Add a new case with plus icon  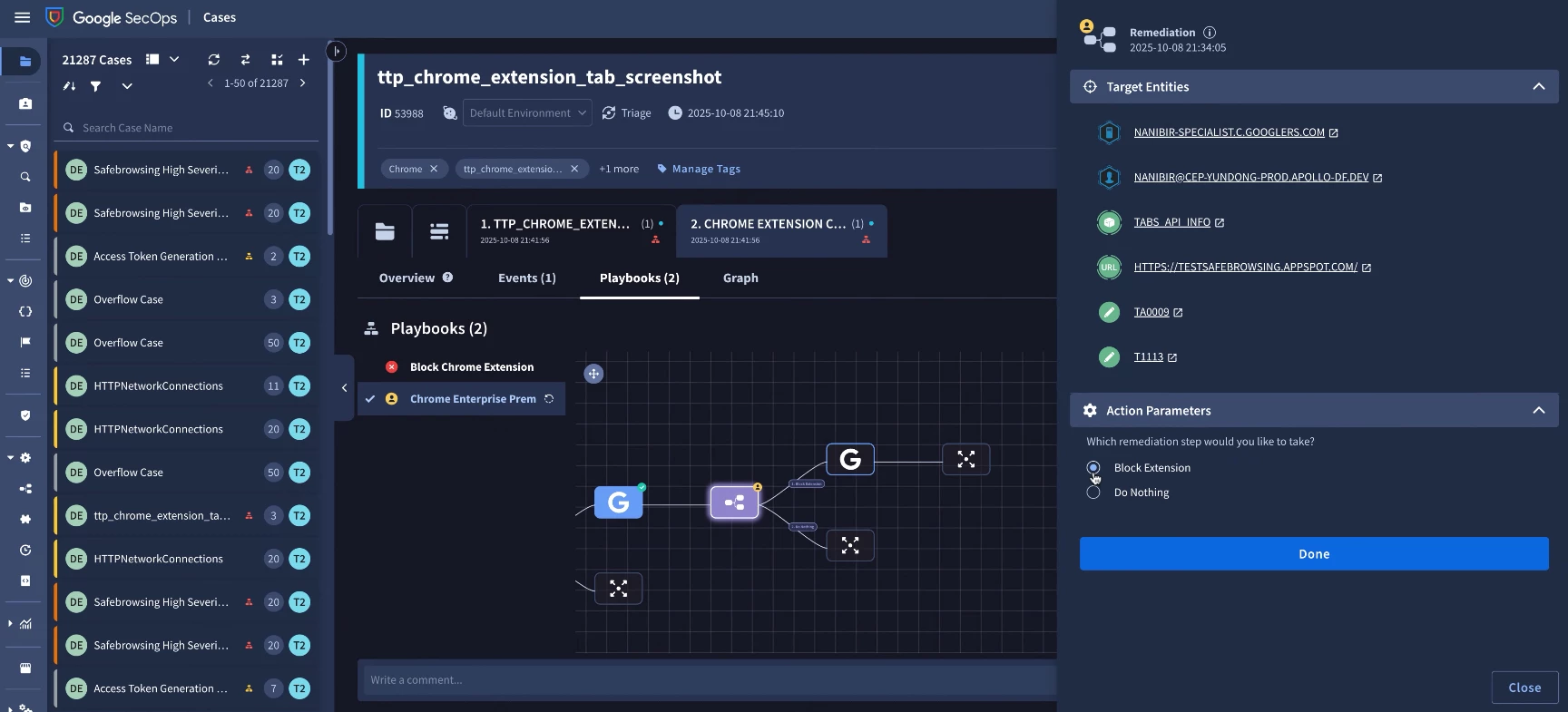[304, 60]
